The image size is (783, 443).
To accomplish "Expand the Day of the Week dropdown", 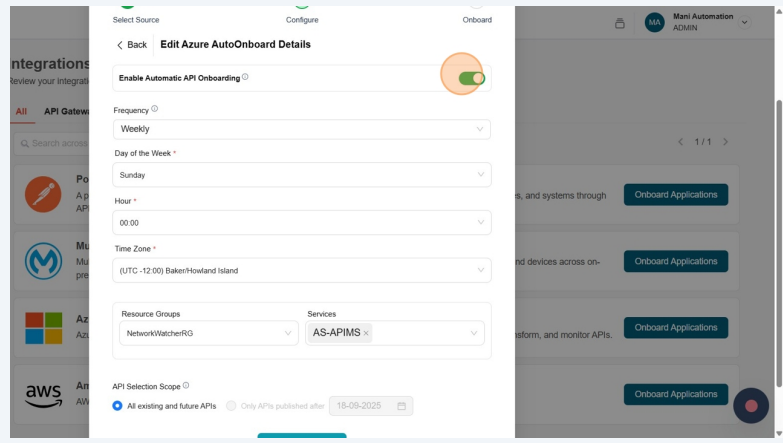I will tap(302, 175).
